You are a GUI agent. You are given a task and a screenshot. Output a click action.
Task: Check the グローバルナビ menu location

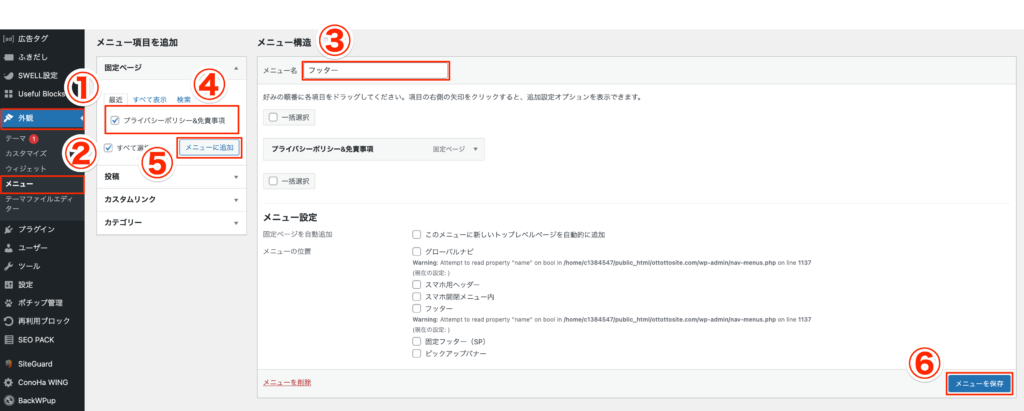(x=416, y=251)
